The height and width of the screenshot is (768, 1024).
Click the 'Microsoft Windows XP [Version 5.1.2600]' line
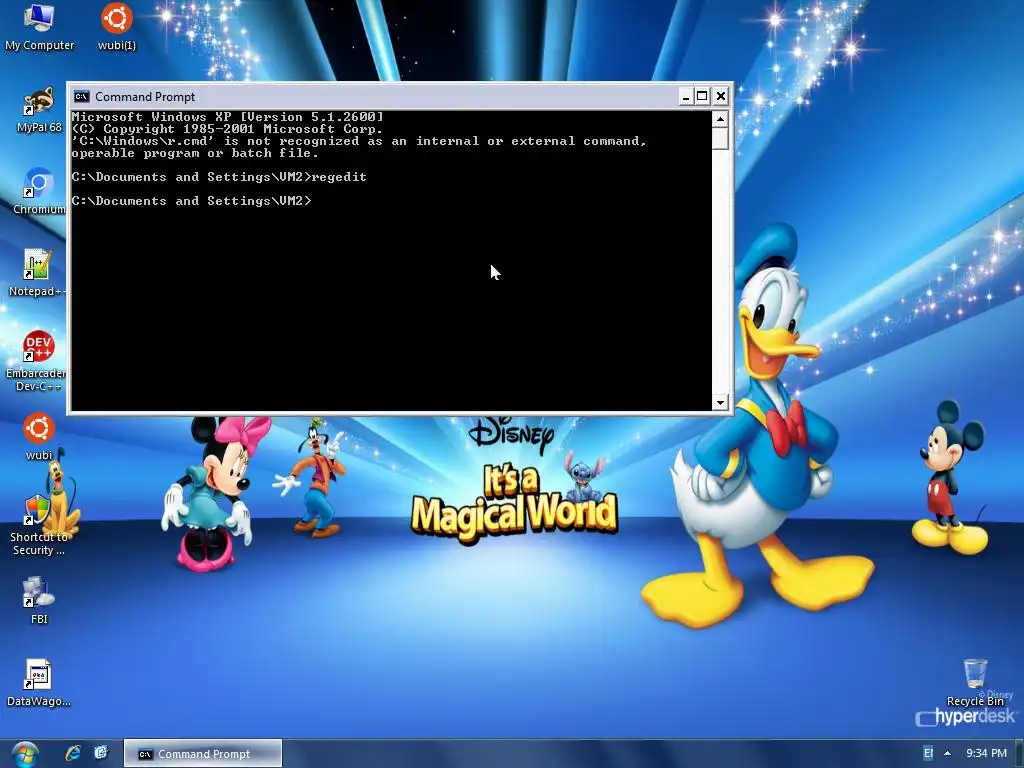coord(227,117)
